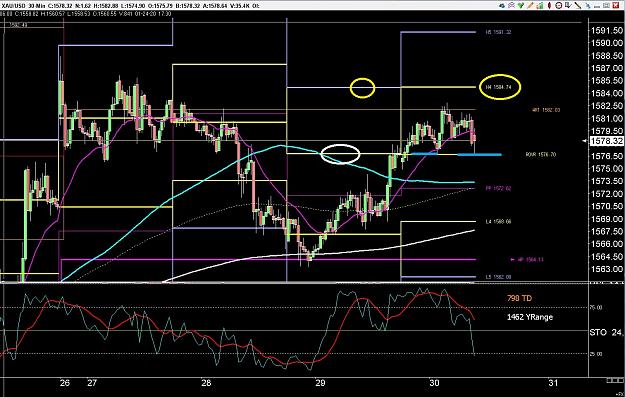625x397 pixels.
Task: Click date label 27 on time axis
Action: pyautogui.click(x=92, y=383)
